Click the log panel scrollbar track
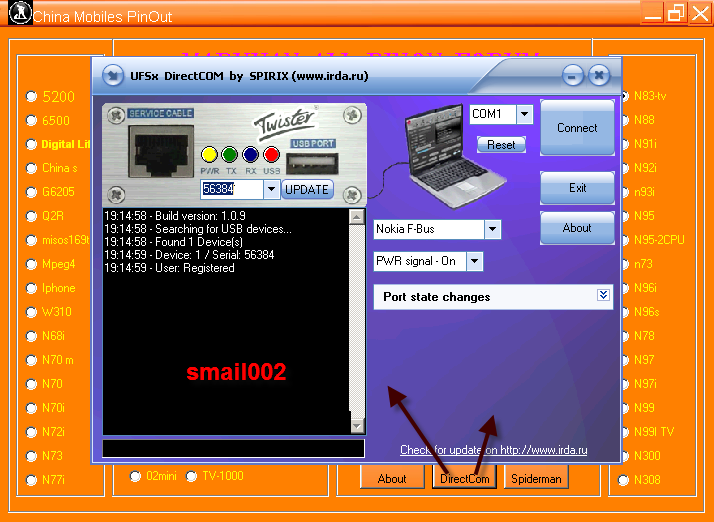The image size is (714, 522). coord(357,321)
